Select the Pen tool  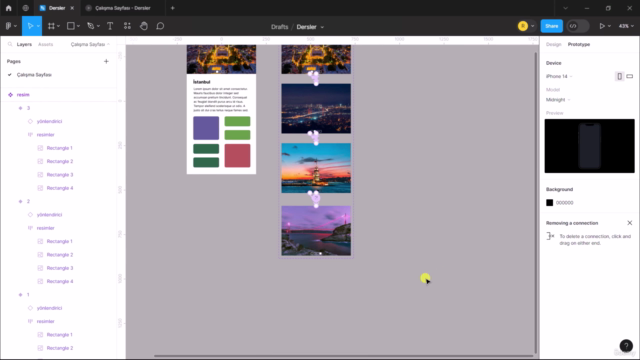click(x=90, y=26)
